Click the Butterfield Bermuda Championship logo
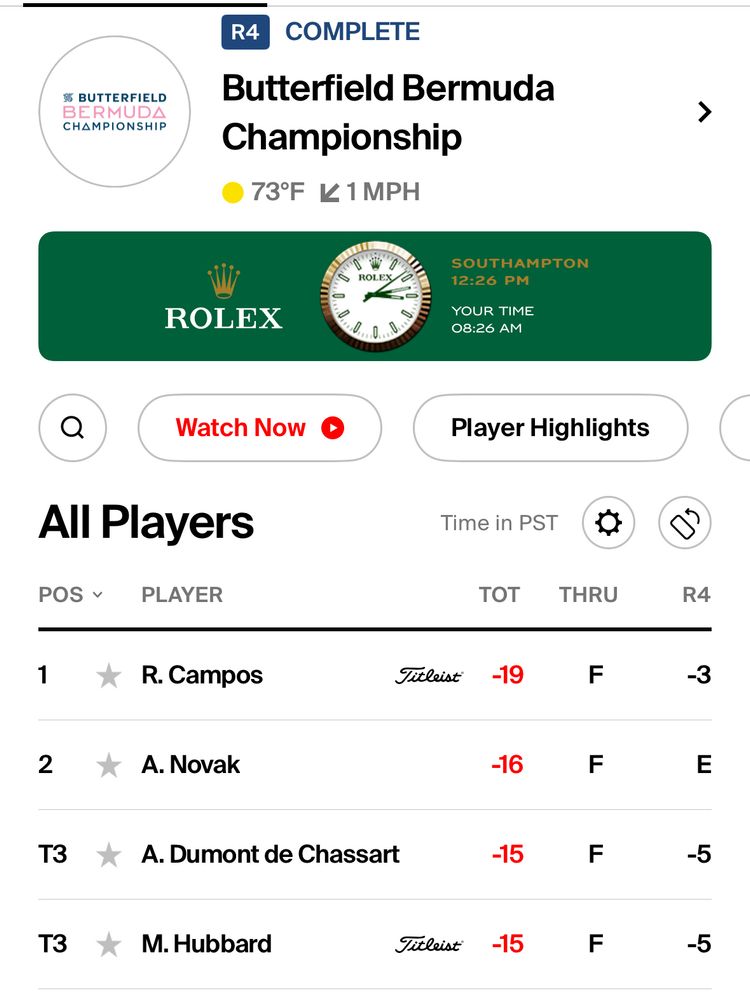 pos(114,112)
